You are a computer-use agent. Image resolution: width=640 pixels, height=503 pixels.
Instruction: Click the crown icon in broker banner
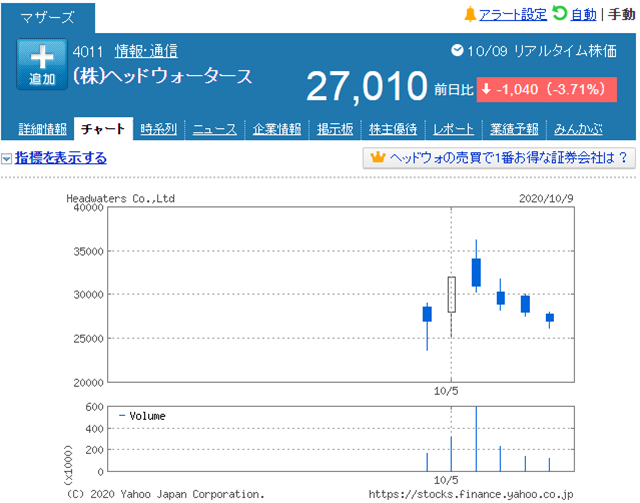378,158
